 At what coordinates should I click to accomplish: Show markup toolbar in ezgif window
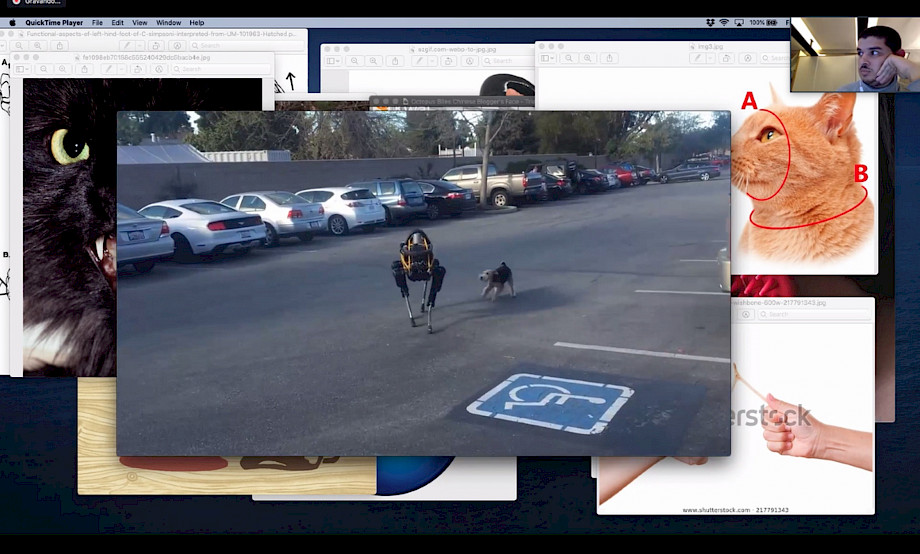(419, 61)
